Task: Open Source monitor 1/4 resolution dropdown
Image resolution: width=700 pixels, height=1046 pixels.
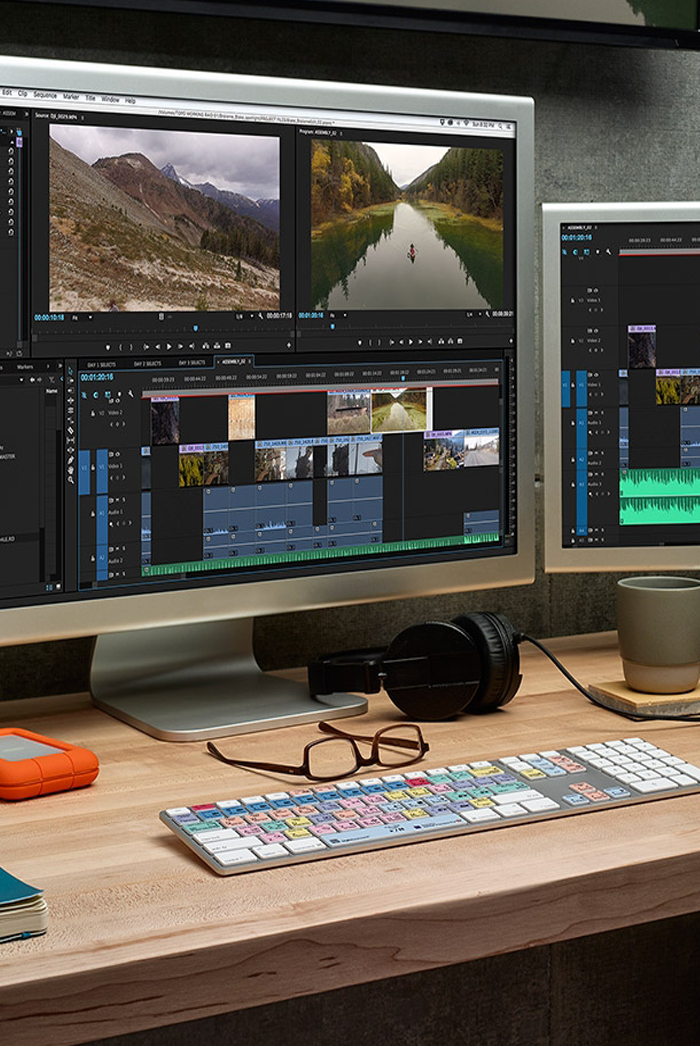Action: (x=244, y=316)
